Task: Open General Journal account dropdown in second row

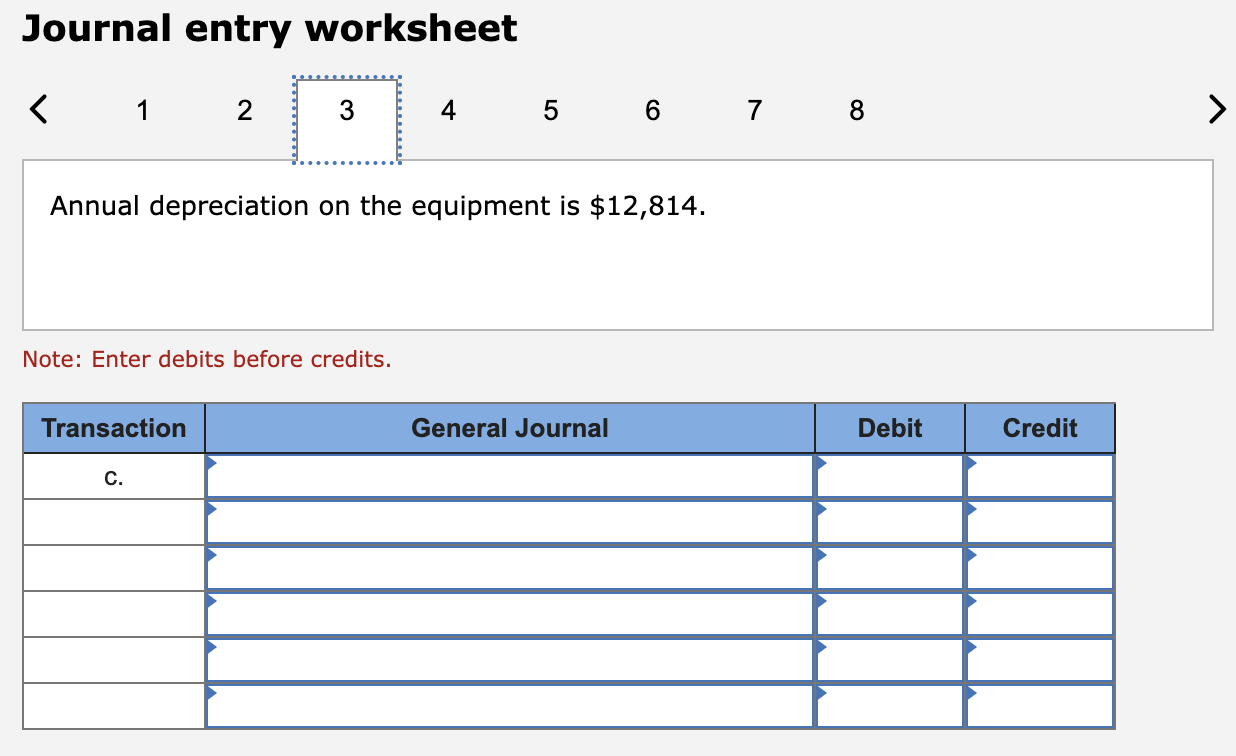Action: (x=510, y=522)
